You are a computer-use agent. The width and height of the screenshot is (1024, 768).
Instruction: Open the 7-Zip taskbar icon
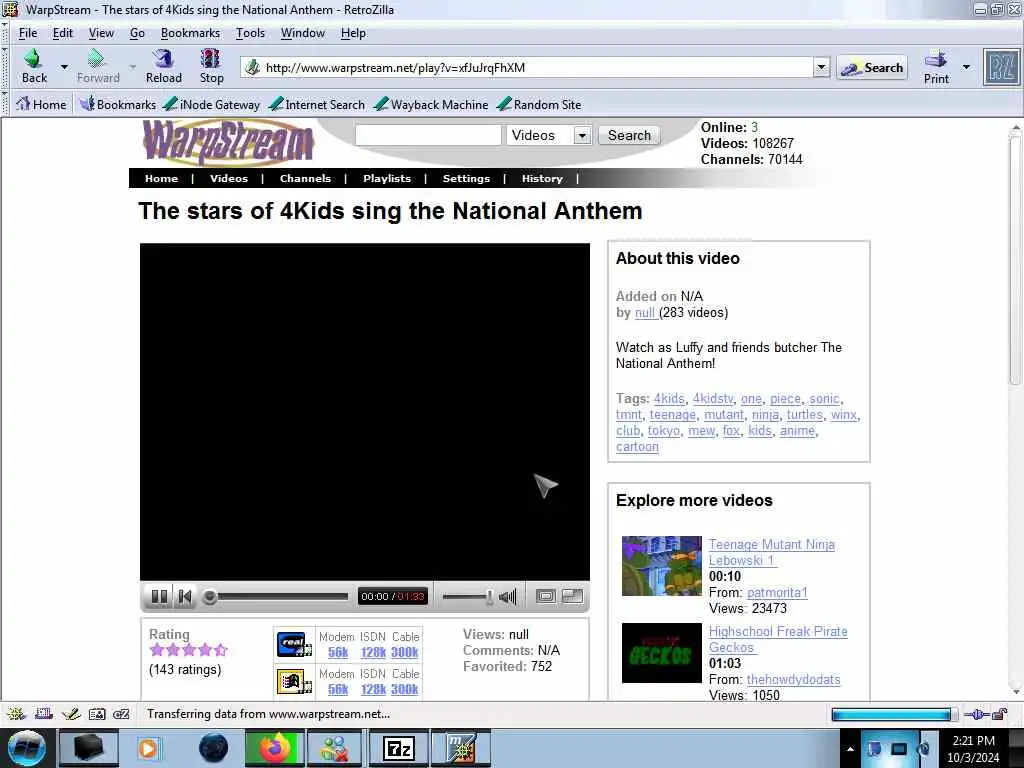(398, 748)
